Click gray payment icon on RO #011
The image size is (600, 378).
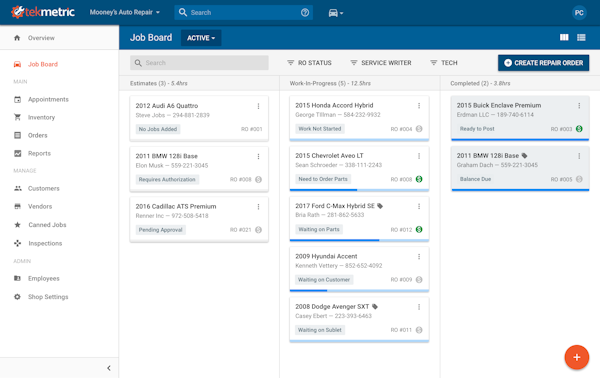(419, 330)
